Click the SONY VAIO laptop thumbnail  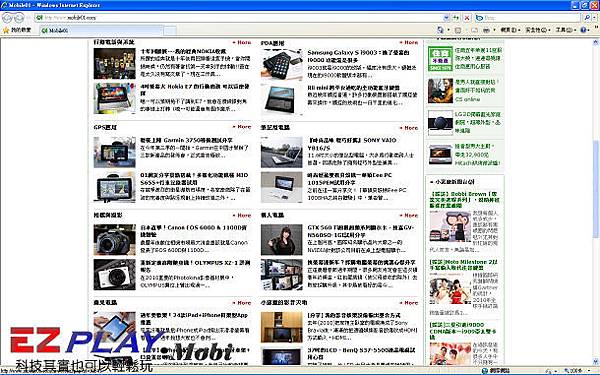pos(282,152)
